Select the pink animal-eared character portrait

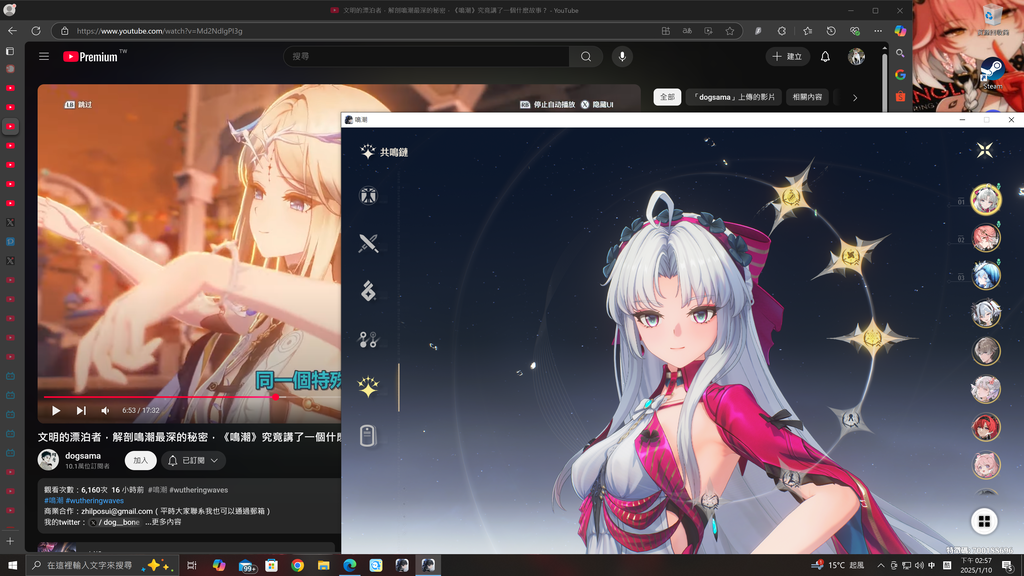point(985,465)
